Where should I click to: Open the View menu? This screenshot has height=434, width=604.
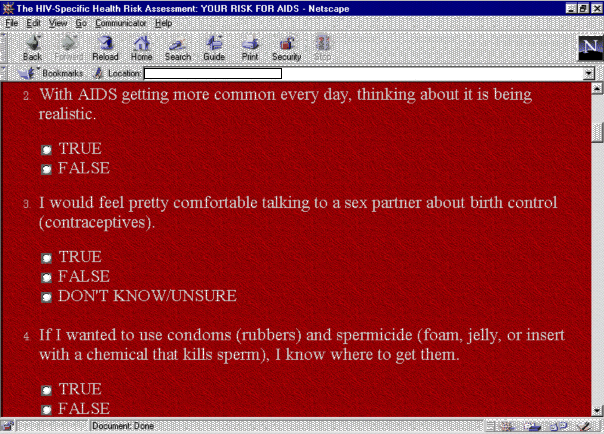coord(58,22)
